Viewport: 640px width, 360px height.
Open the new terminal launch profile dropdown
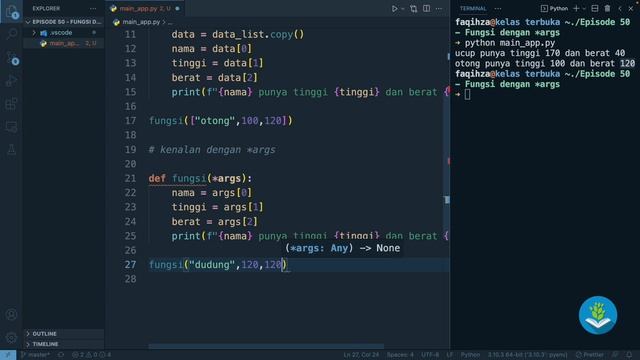coord(584,9)
